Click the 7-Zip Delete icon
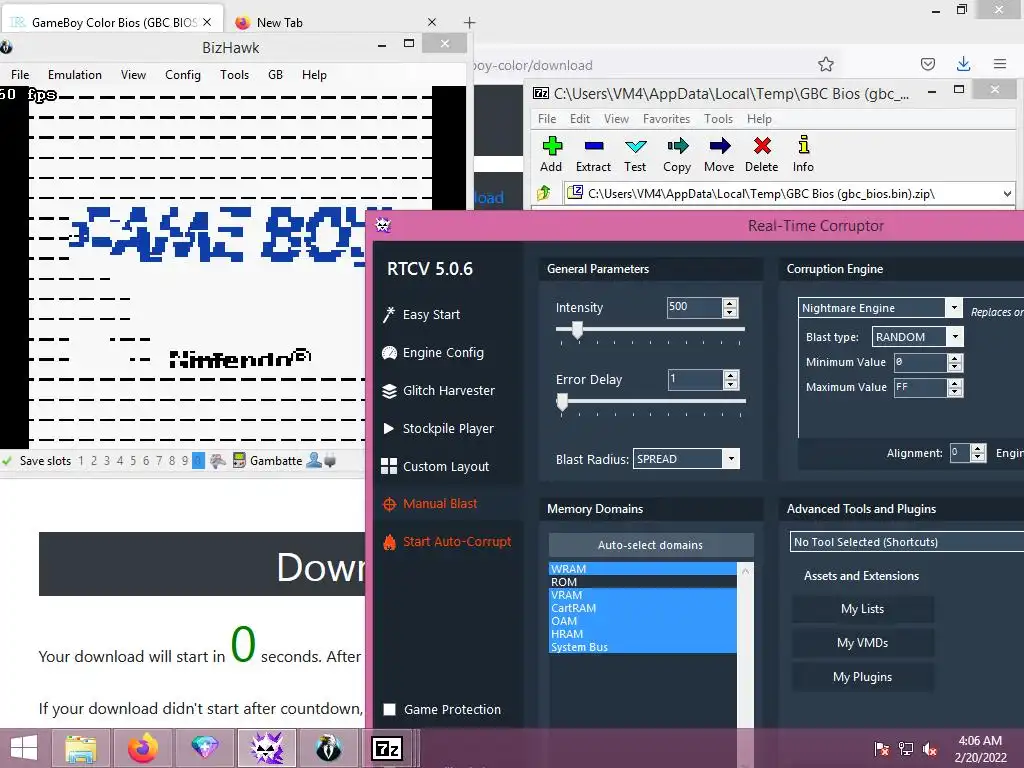Viewport: 1024px width, 768px height. tap(762, 146)
